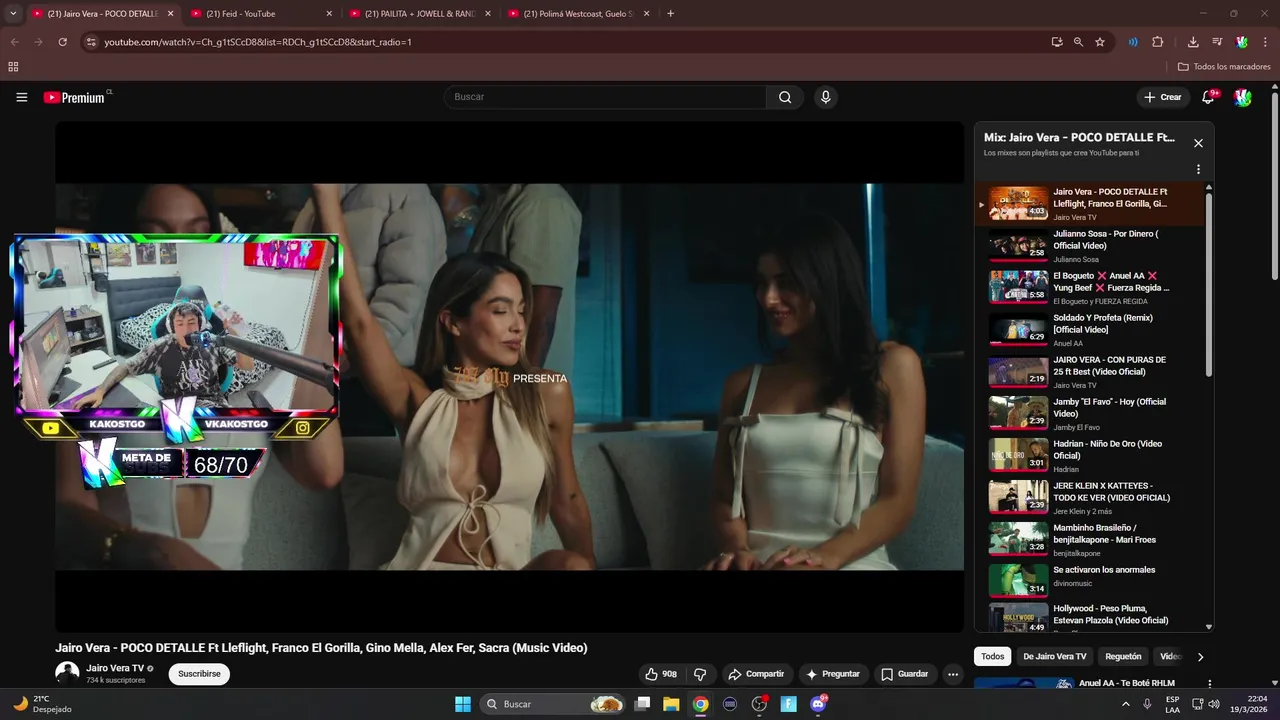This screenshot has height=720, width=1280.
Task: Activate voice search microphone
Action: (x=825, y=97)
